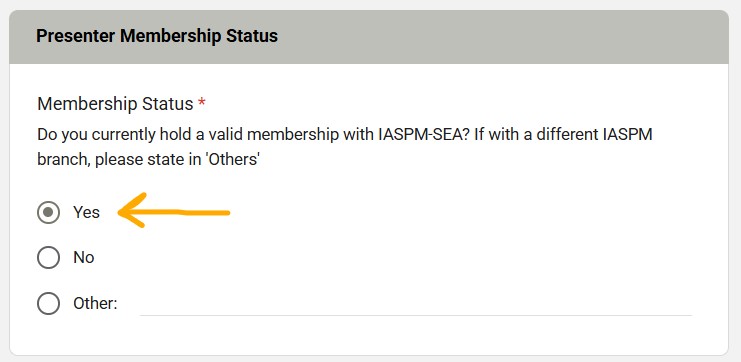Click the 'Yes' option label text
741x362 pixels.
coord(86,213)
